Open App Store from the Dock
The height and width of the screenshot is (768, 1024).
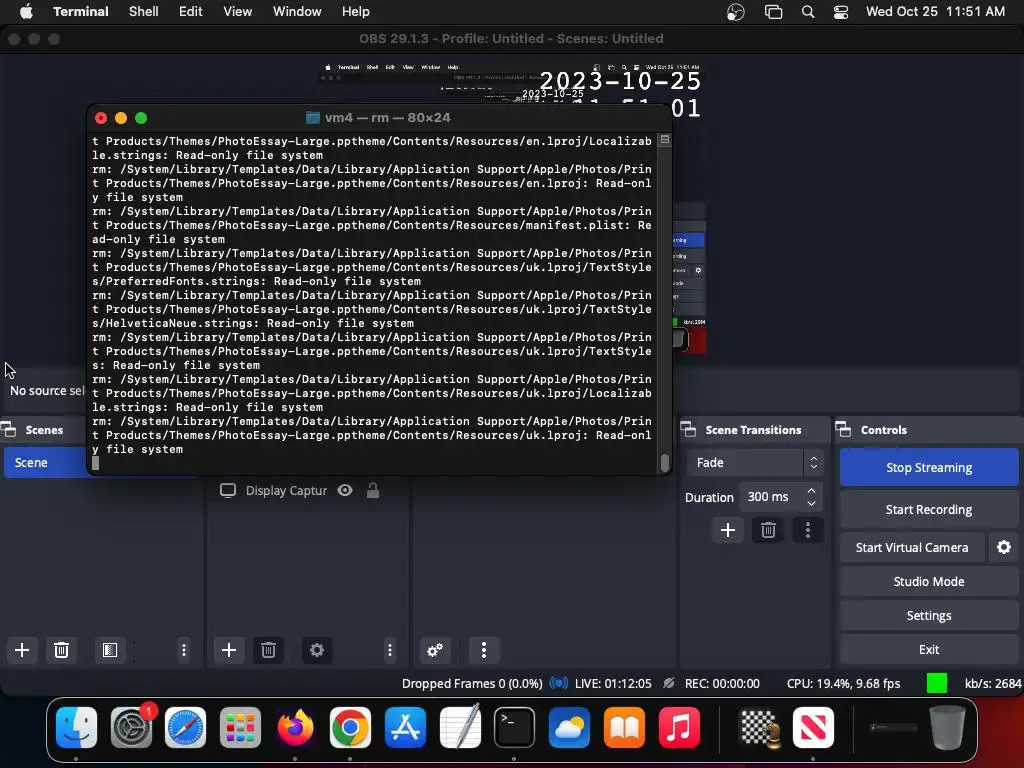(x=405, y=727)
